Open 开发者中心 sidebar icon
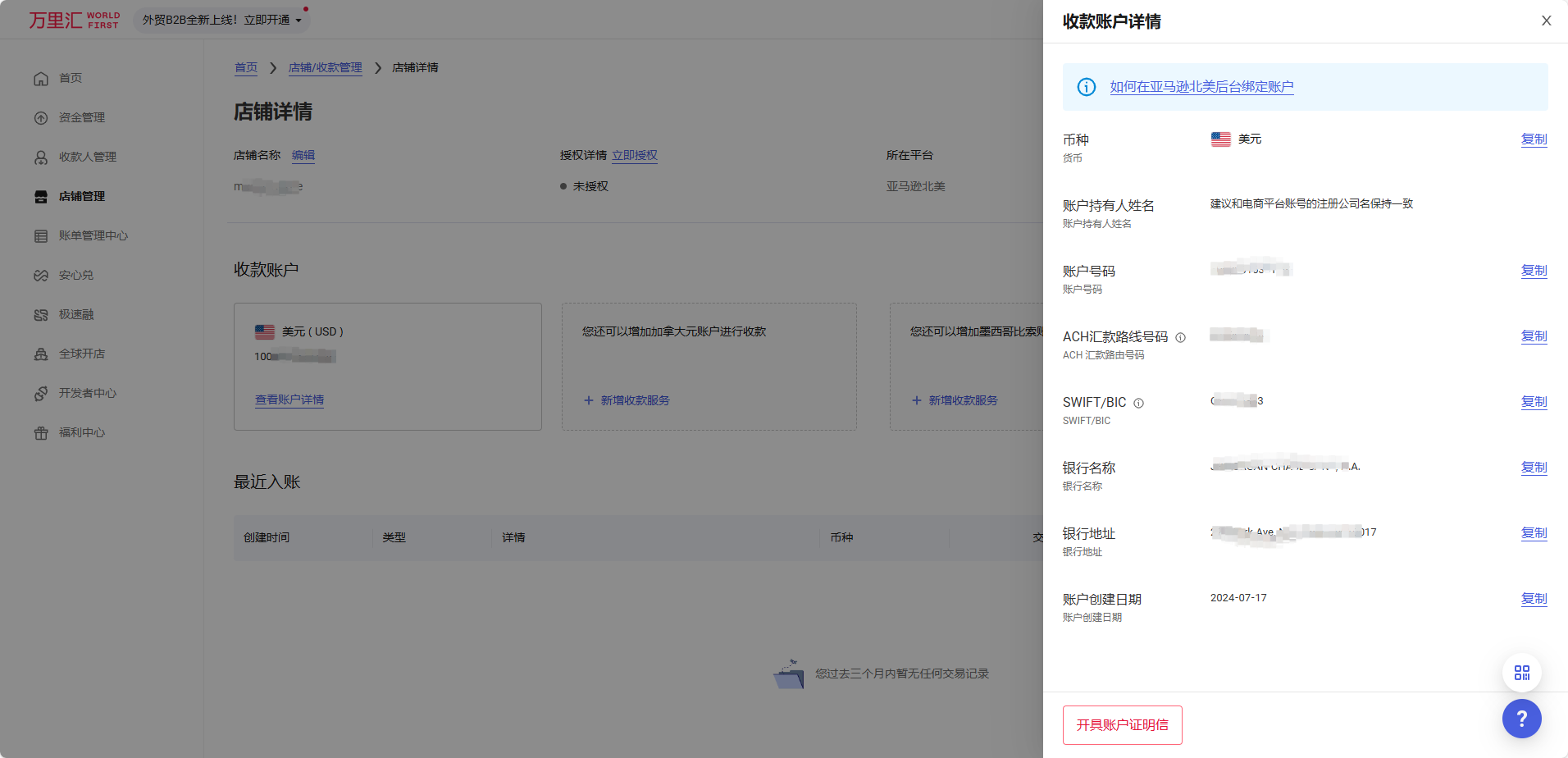1568x758 pixels. (x=41, y=394)
